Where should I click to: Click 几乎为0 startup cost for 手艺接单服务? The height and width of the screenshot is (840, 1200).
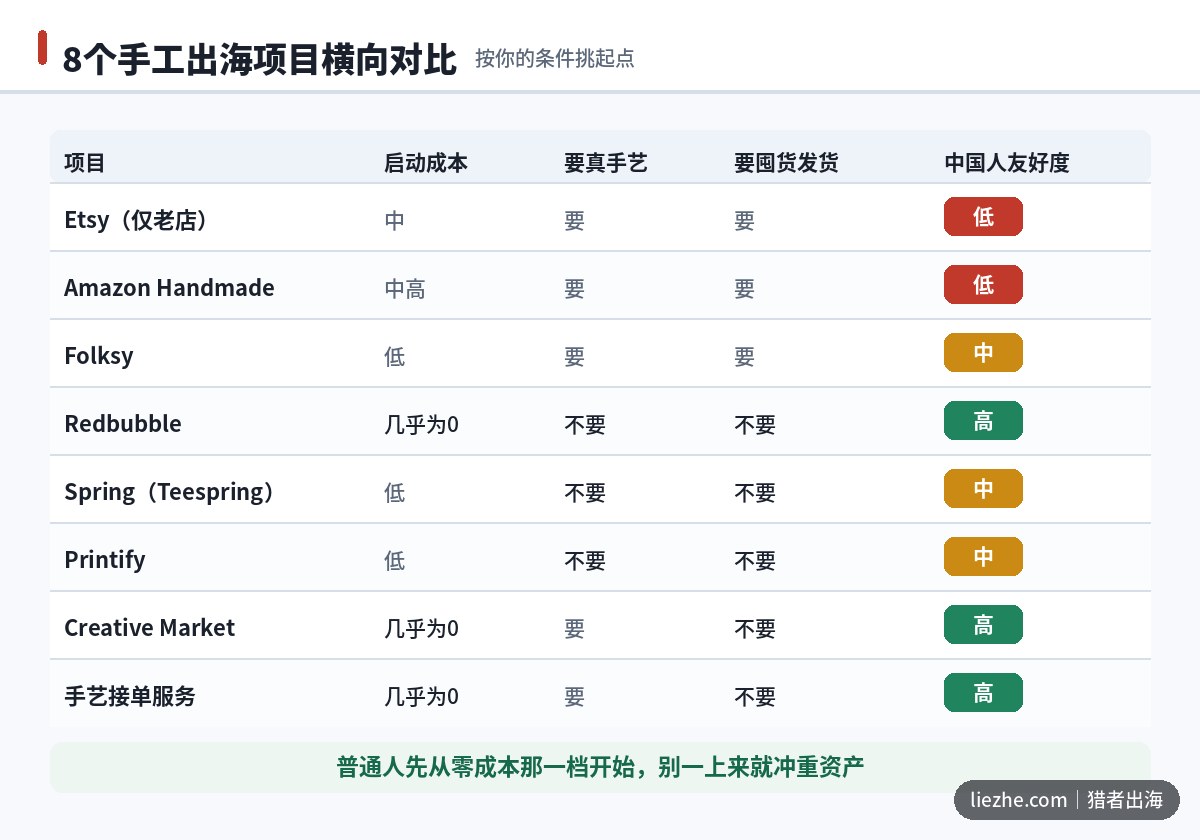pos(421,697)
